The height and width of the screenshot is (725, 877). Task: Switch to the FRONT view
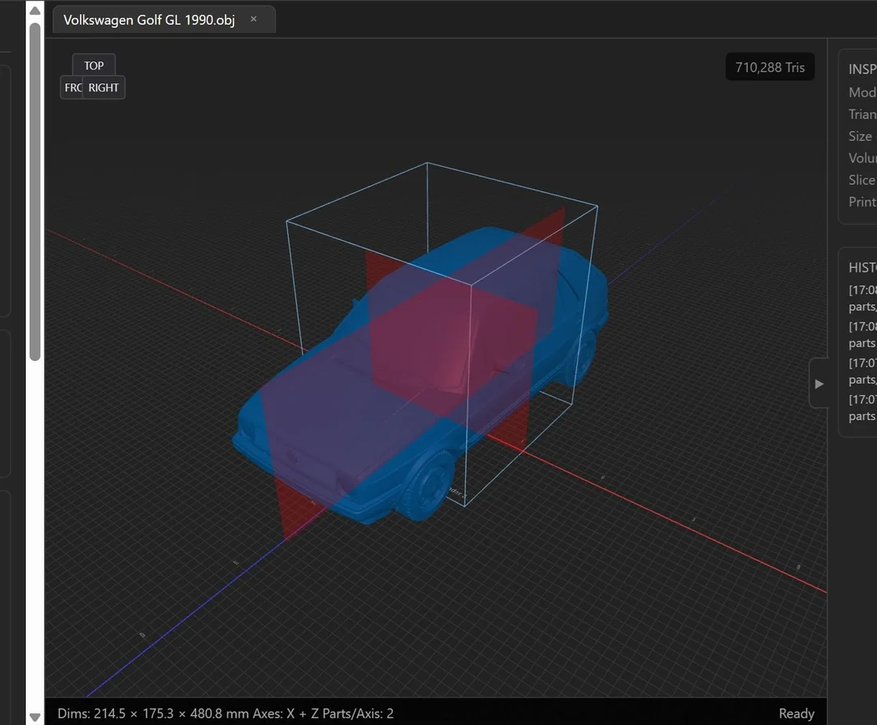tap(73, 88)
